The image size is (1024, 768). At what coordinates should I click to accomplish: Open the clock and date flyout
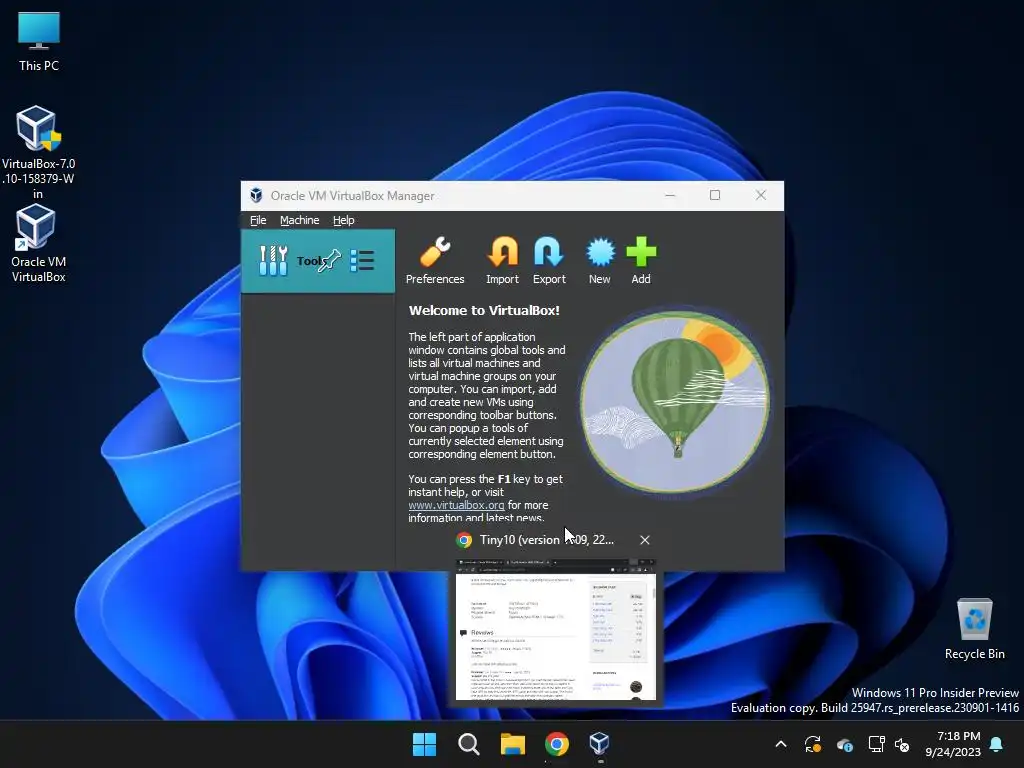953,744
